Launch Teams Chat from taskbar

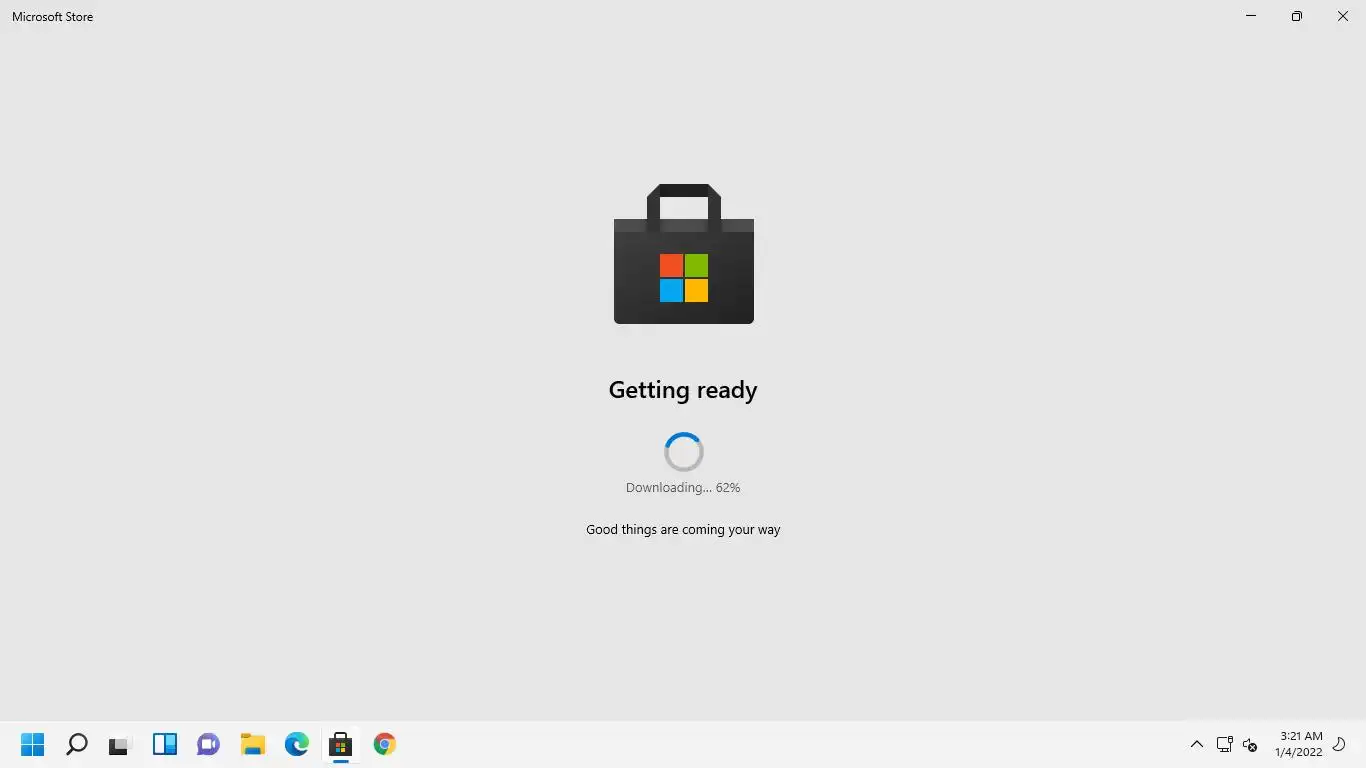(208, 744)
